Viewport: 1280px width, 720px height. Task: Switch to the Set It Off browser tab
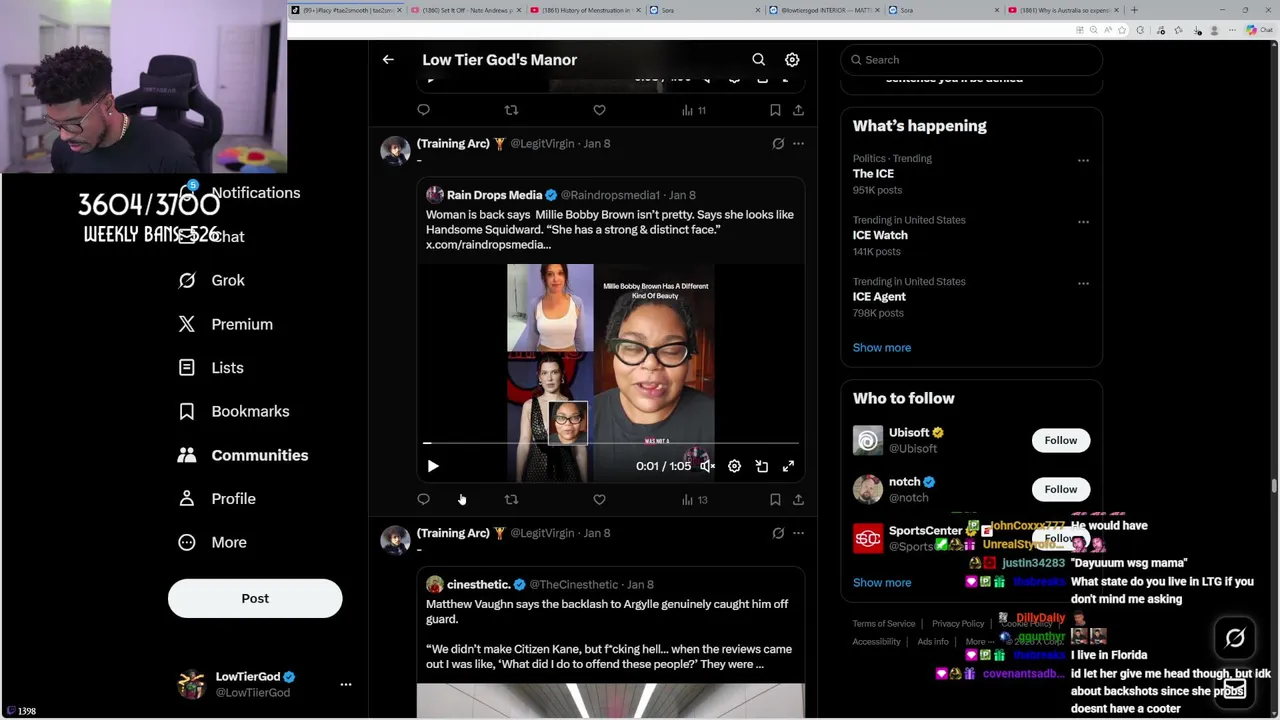pos(464,10)
